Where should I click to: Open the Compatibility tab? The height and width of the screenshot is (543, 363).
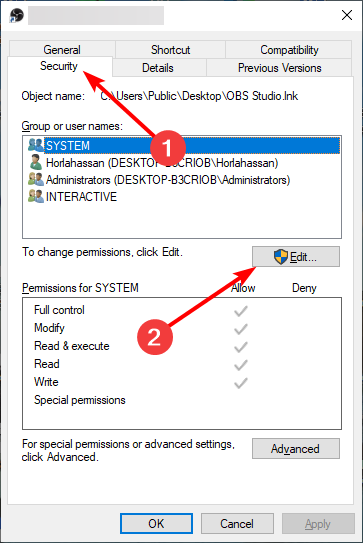click(289, 50)
